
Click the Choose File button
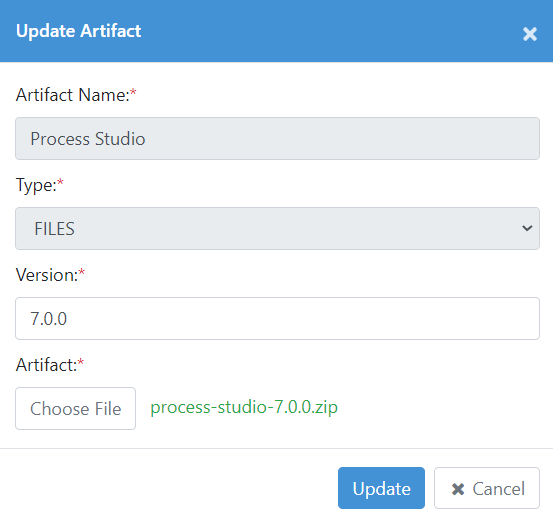[x=75, y=408]
